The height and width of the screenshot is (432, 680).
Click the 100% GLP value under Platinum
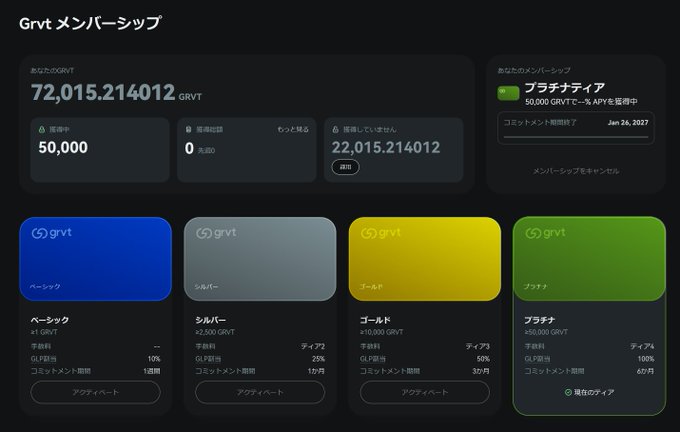tap(646, 359)
